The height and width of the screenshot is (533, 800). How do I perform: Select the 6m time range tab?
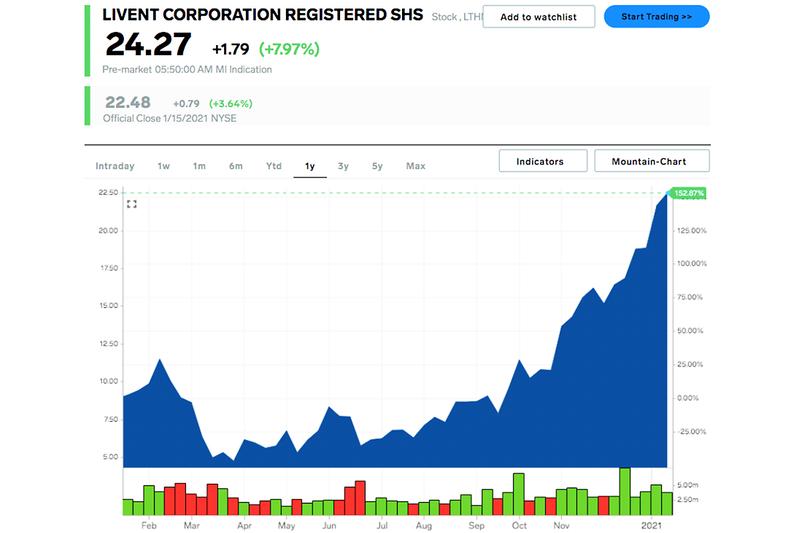(x=236, y=166)
